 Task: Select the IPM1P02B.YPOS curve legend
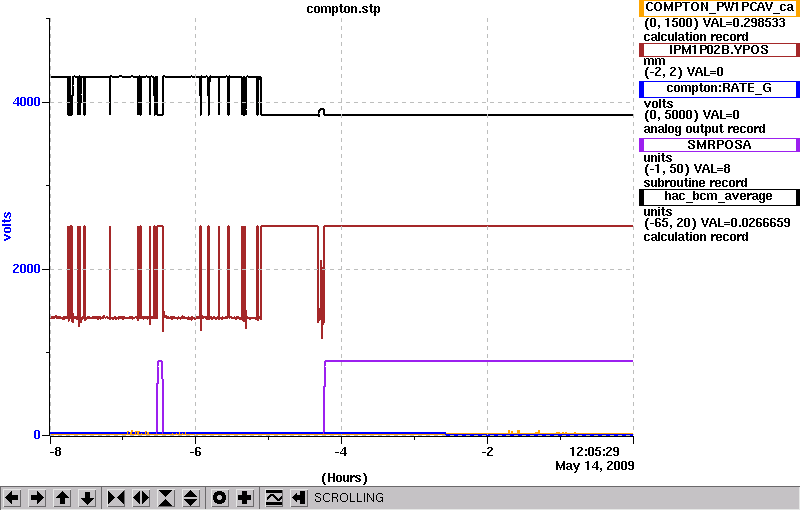(x=719, y=50)
